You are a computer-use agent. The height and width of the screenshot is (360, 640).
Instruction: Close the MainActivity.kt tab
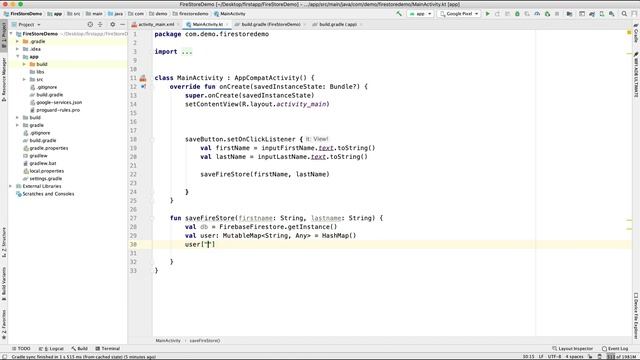pos(227,24)
